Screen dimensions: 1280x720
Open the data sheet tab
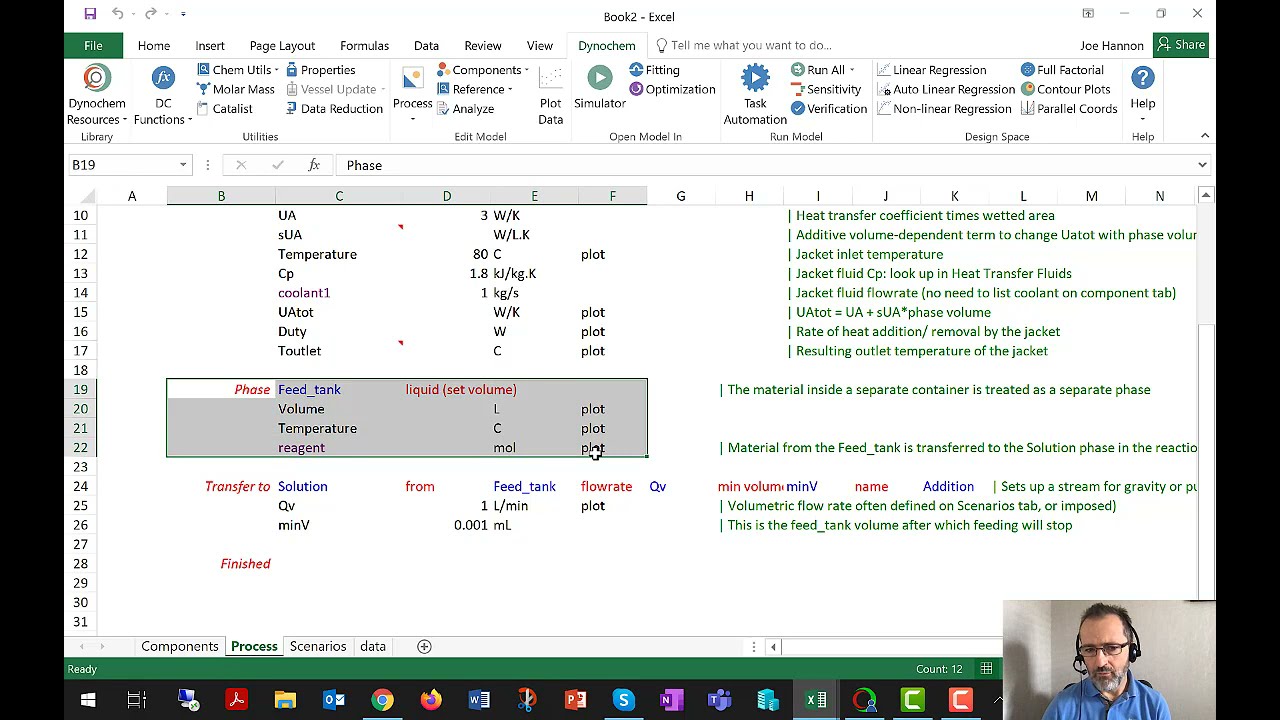tap(373, 647)
